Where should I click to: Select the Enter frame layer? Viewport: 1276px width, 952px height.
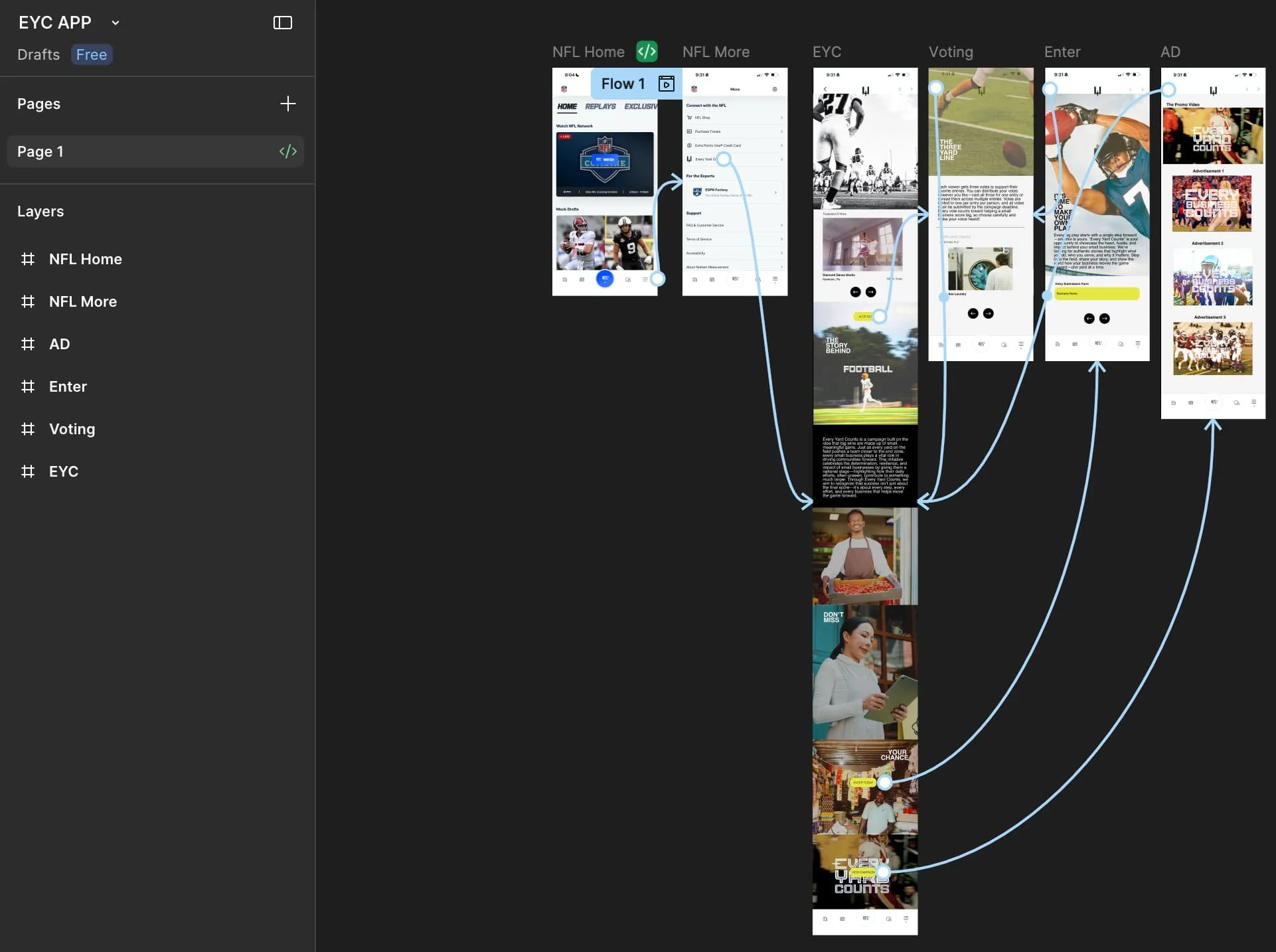click(x=68, y=386)
